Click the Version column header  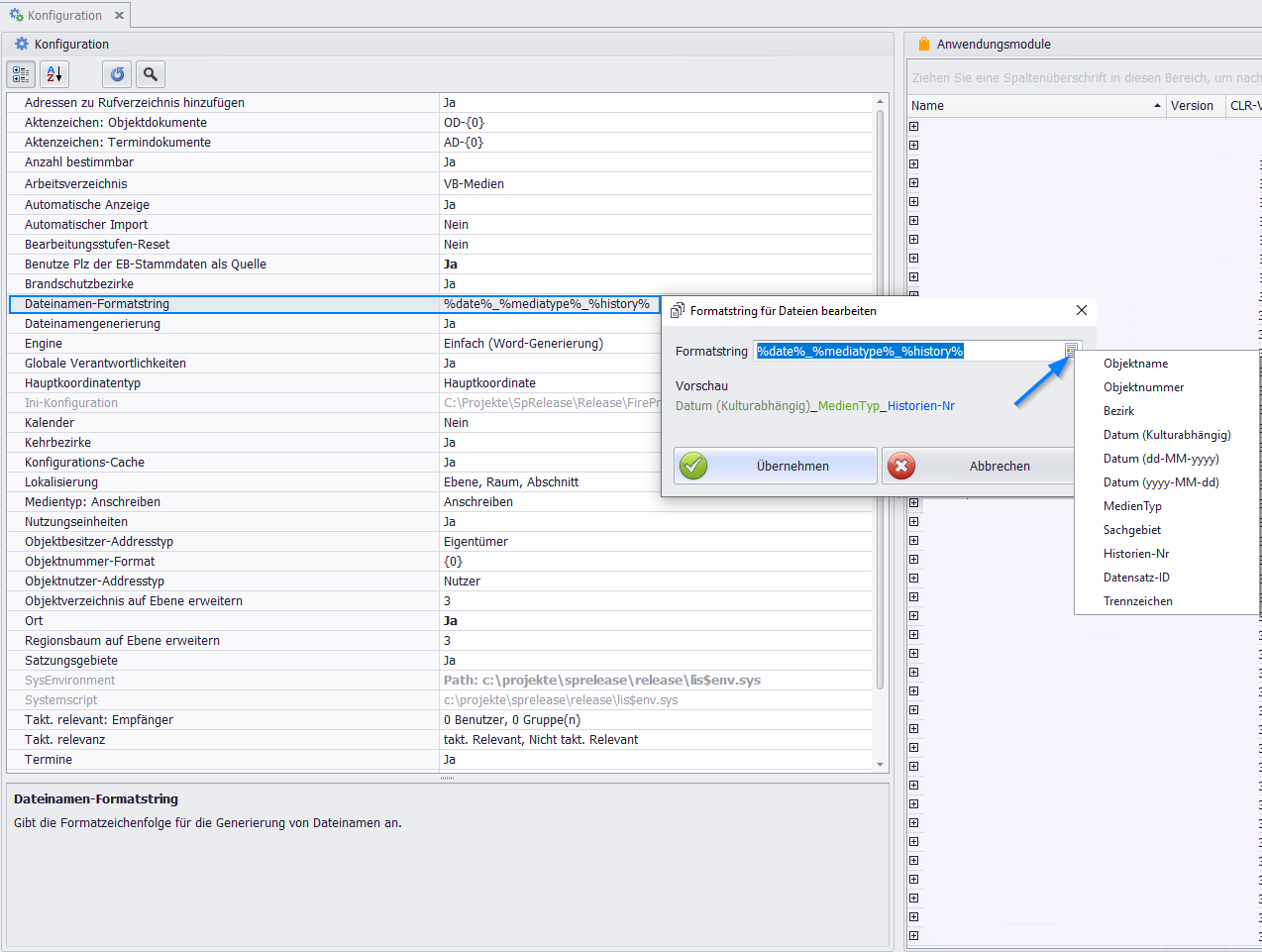pos(1195,106)
